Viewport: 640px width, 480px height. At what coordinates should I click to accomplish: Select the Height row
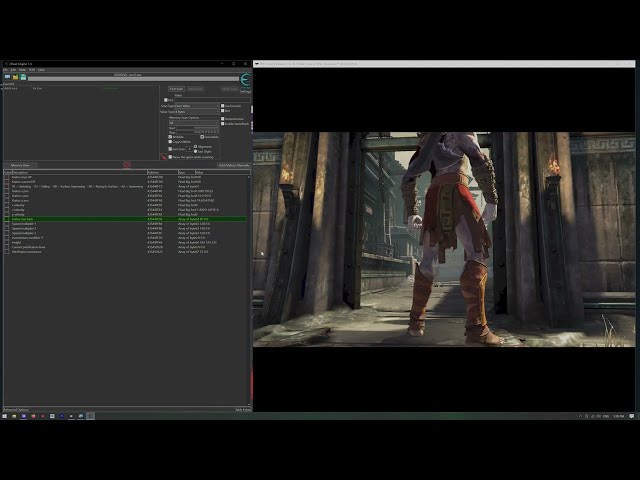[125, 242]
